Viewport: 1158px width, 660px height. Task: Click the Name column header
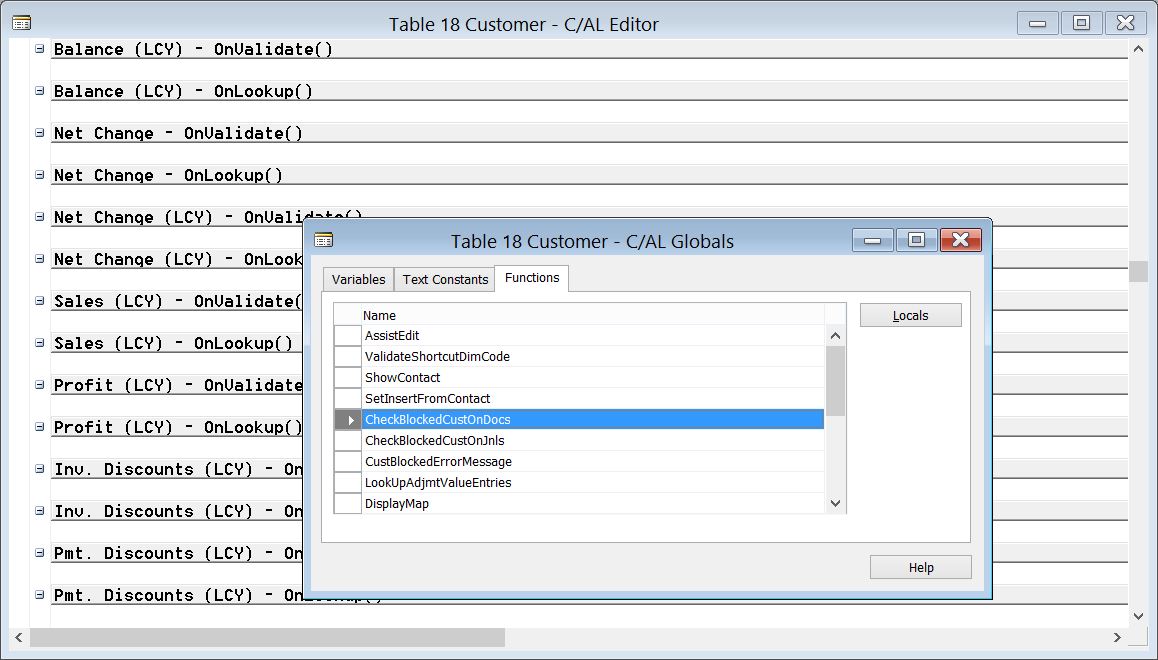[593, 315]
